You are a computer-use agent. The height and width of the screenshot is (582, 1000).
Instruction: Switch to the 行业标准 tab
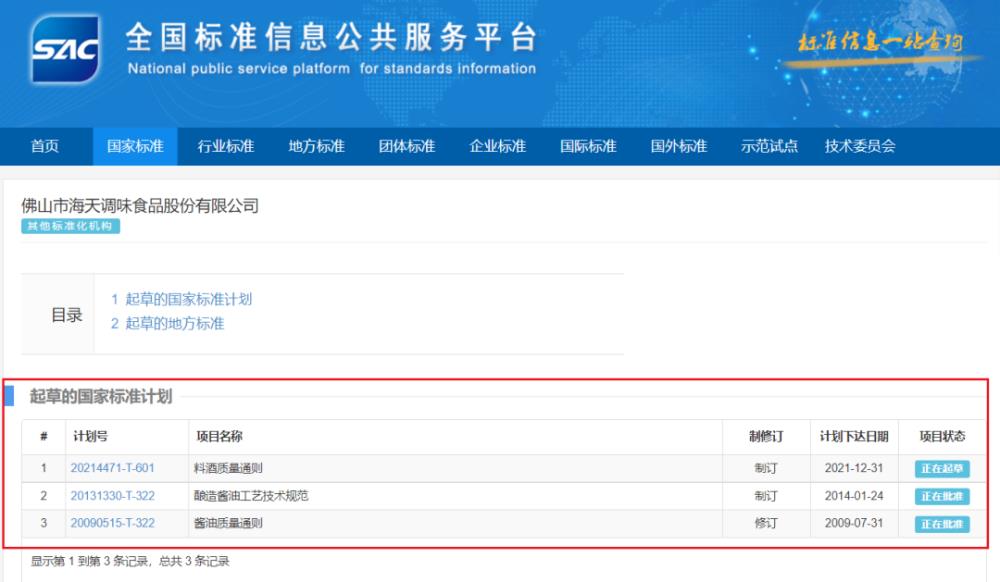click(x=225, y=145)
